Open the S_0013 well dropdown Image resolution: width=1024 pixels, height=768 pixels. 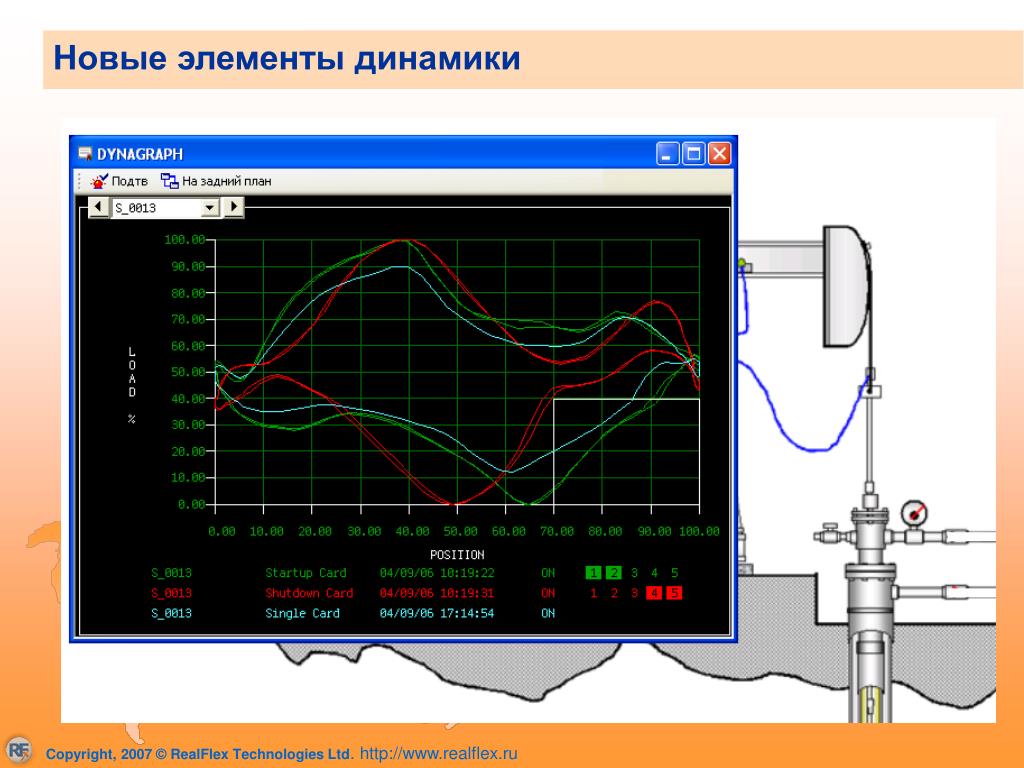pos(209,208)
